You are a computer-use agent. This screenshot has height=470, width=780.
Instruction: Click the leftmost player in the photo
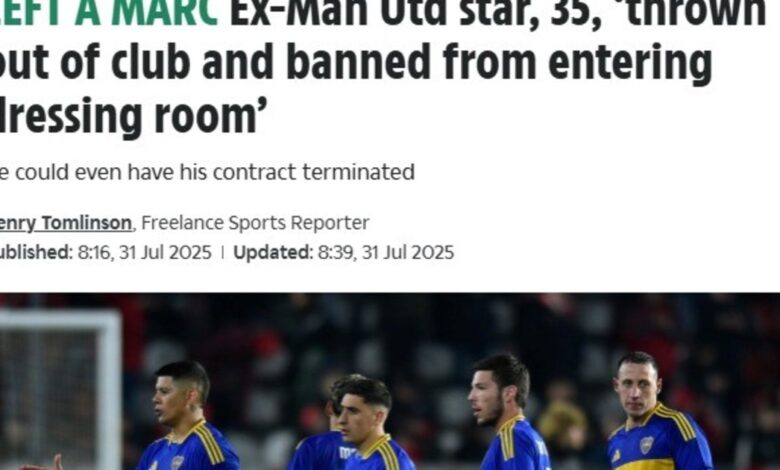(x=188, y=417)
